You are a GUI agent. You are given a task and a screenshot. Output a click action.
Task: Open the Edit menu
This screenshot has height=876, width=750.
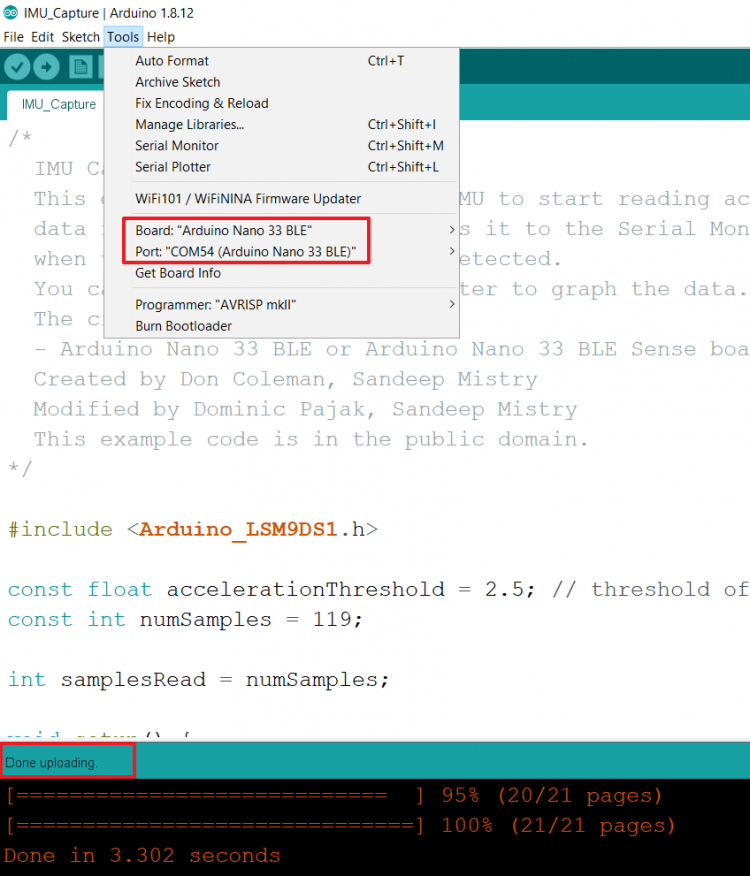[x=42, y=37]
